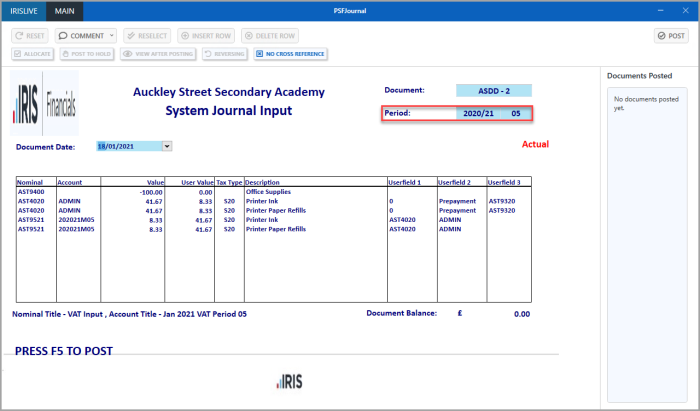The width and height of the screenshot is (700, 411).
Task: Toggle VIEW AFTER POSTING
Action: tap(158, 54)
